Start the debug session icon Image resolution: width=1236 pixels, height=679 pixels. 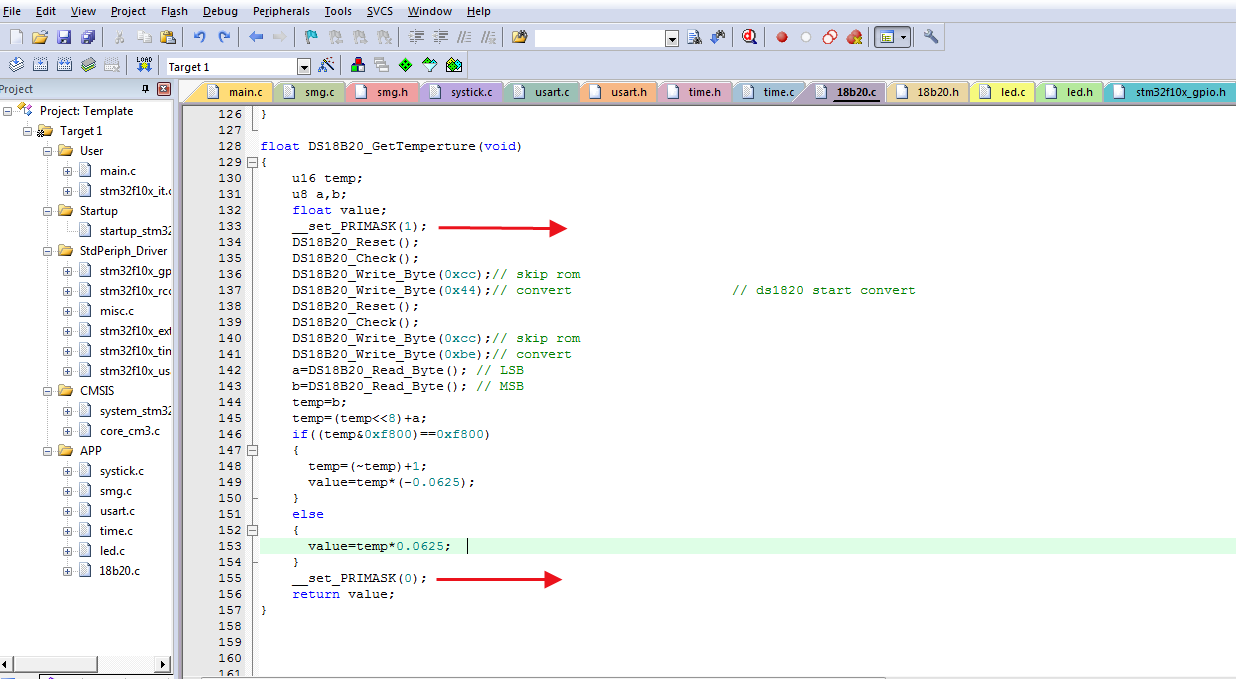[750, 37]
